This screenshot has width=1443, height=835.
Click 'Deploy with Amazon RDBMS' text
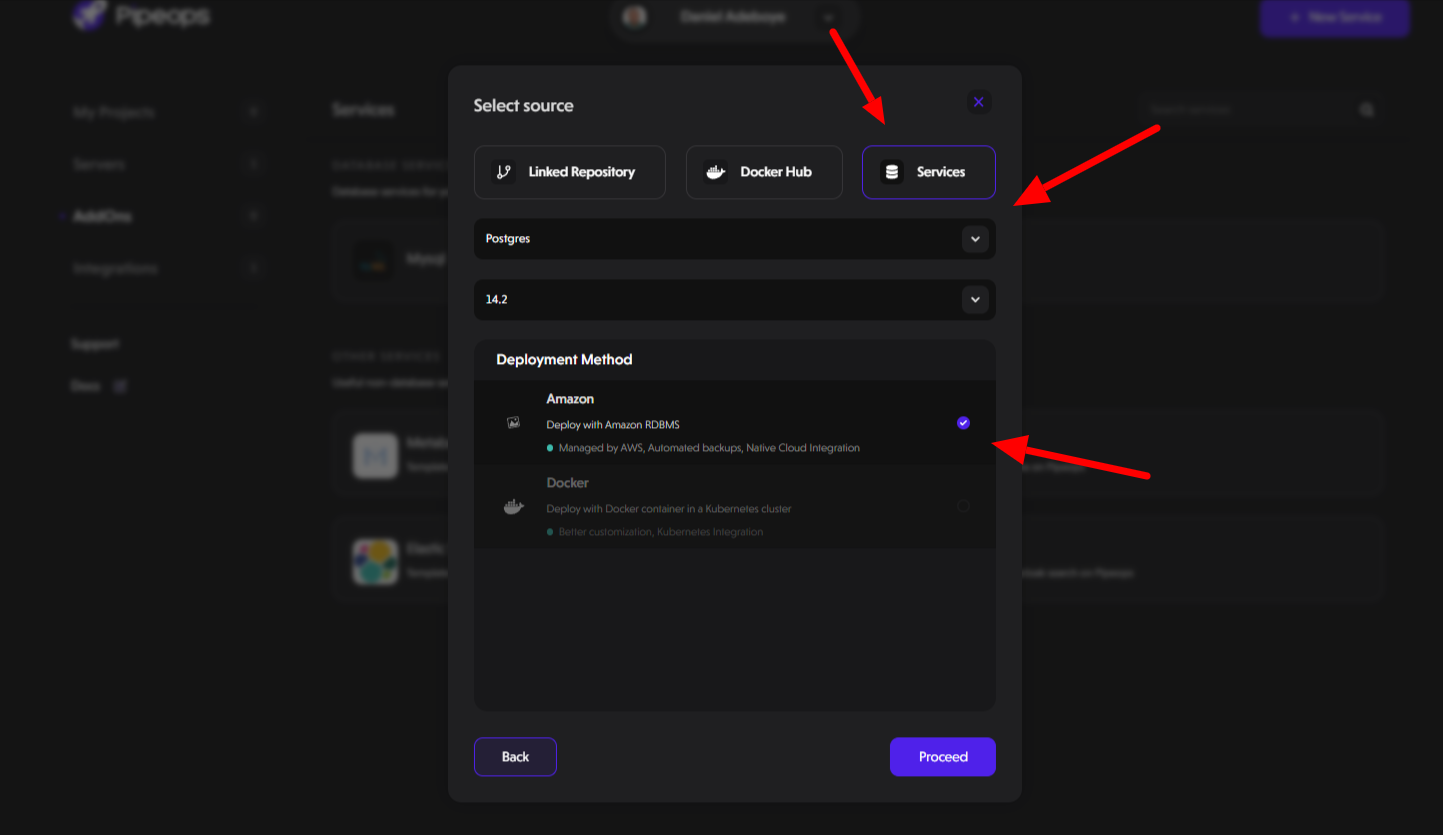click(613, 425)
